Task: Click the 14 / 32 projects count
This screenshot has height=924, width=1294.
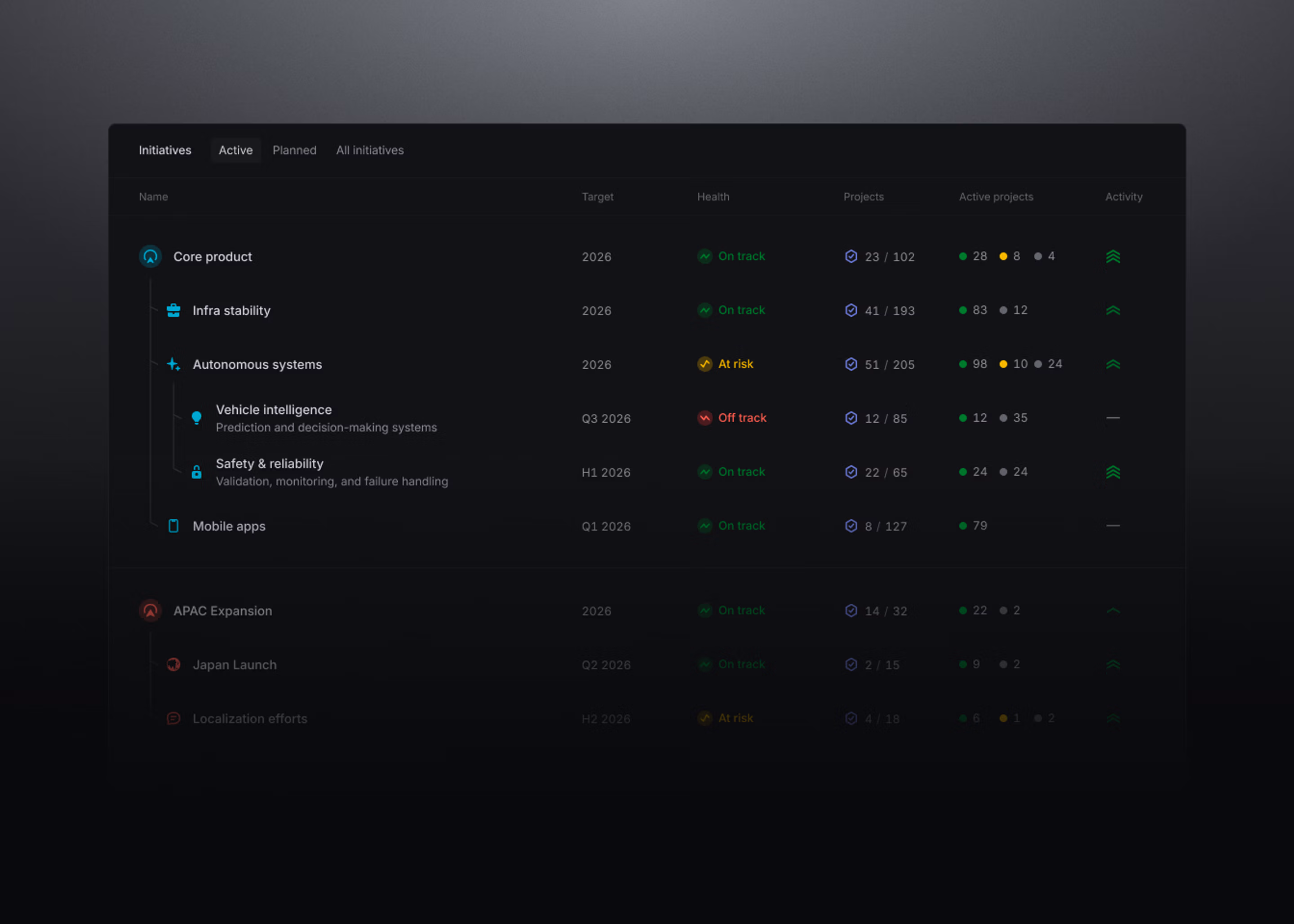Action: (886, 611)
